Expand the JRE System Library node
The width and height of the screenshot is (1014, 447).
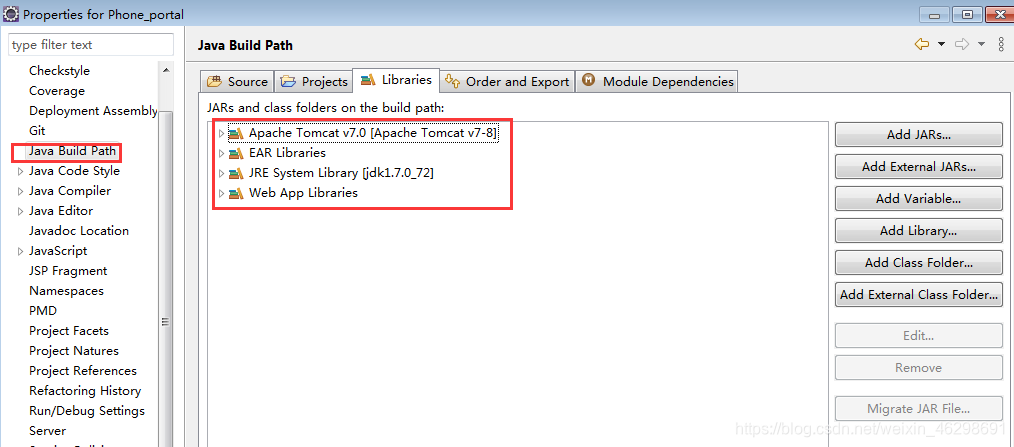point(221,173)
